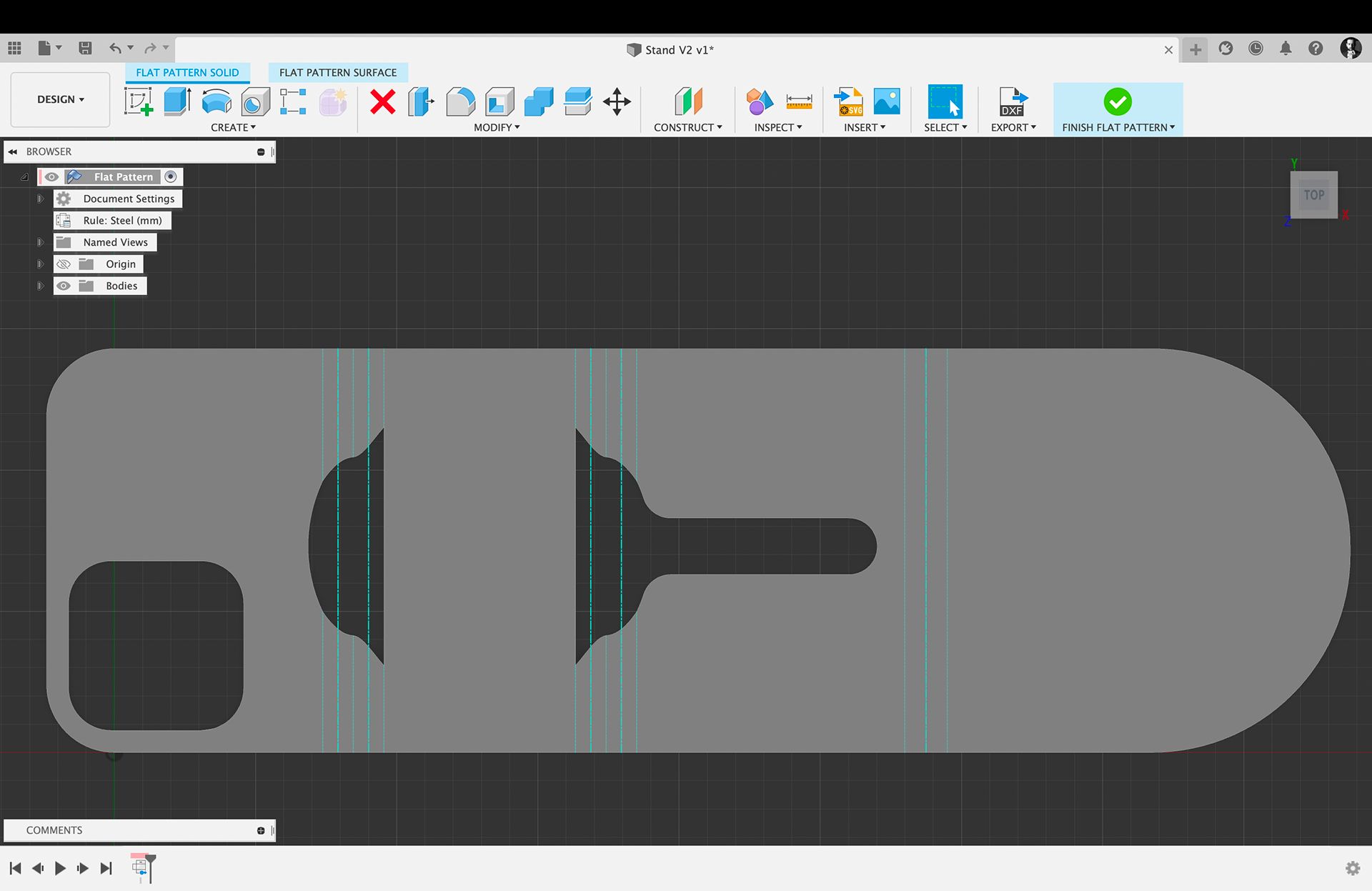
Task: Open the EXPORT dropdown menu
Action: (1013, 127)
